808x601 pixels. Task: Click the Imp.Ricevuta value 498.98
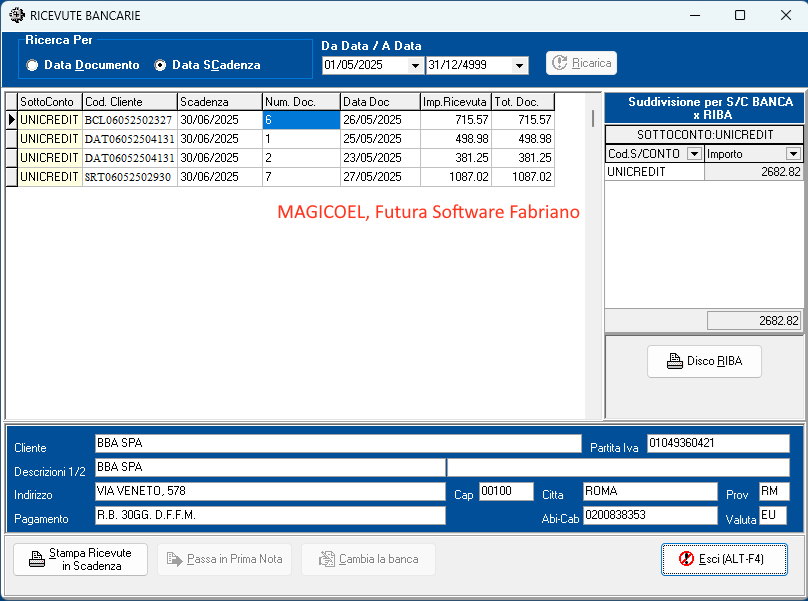456,139
